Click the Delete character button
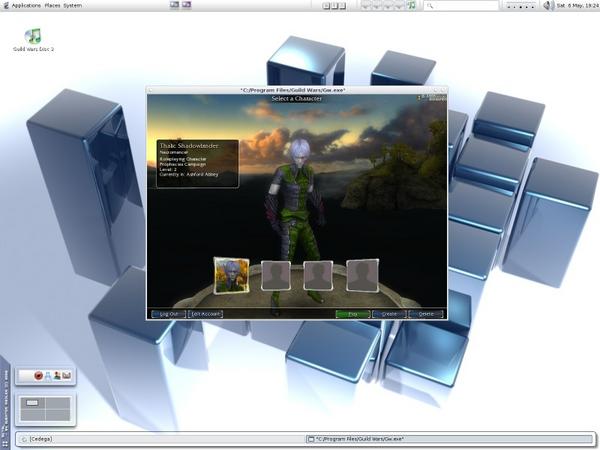 click(x=426, y=314)
